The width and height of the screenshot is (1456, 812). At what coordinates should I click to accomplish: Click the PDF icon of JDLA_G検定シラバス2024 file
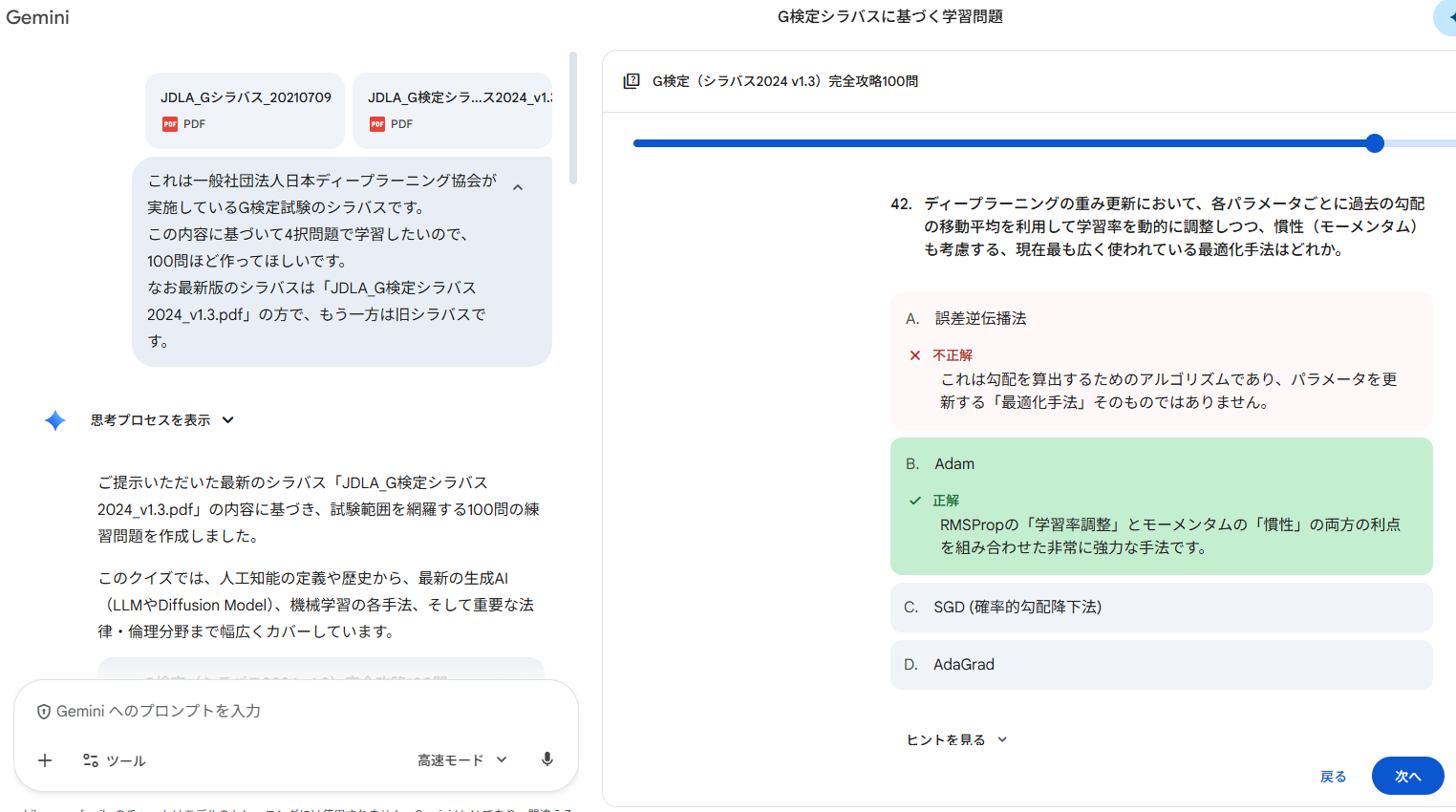click(x=377, y=124)
